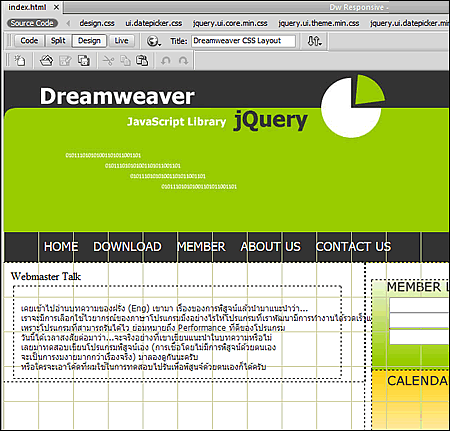This screenshot has width=450, height=431.
Task: Switch to Split view
Action: 58,41
